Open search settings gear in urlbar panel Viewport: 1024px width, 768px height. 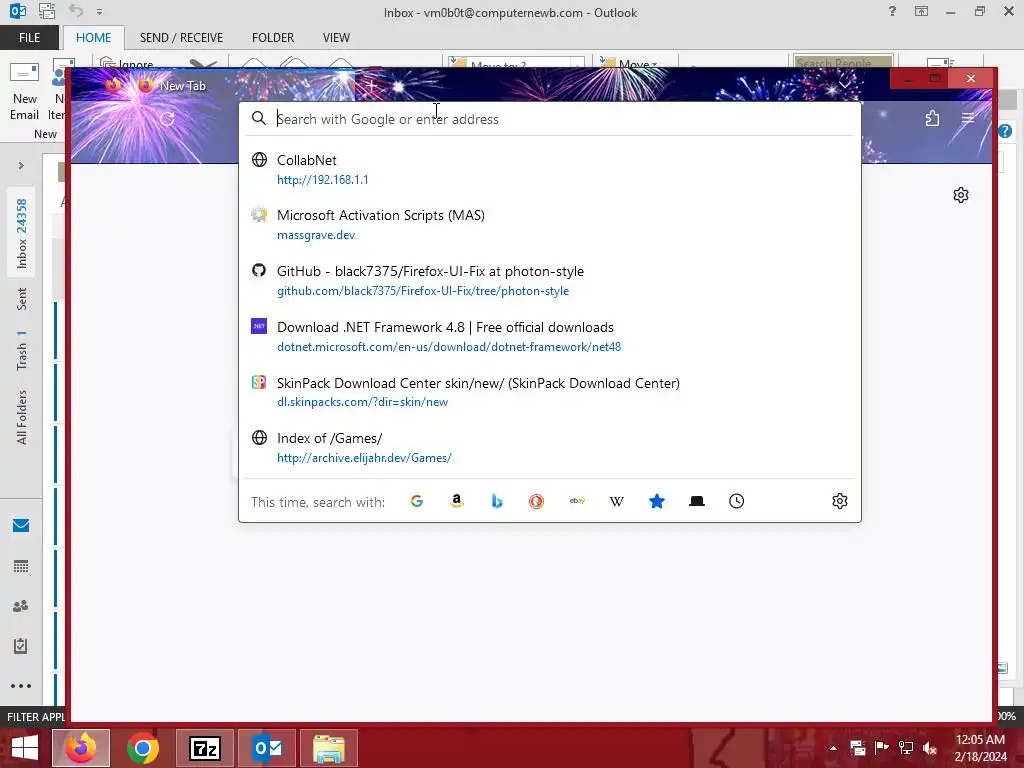click(x=840, y=501)
